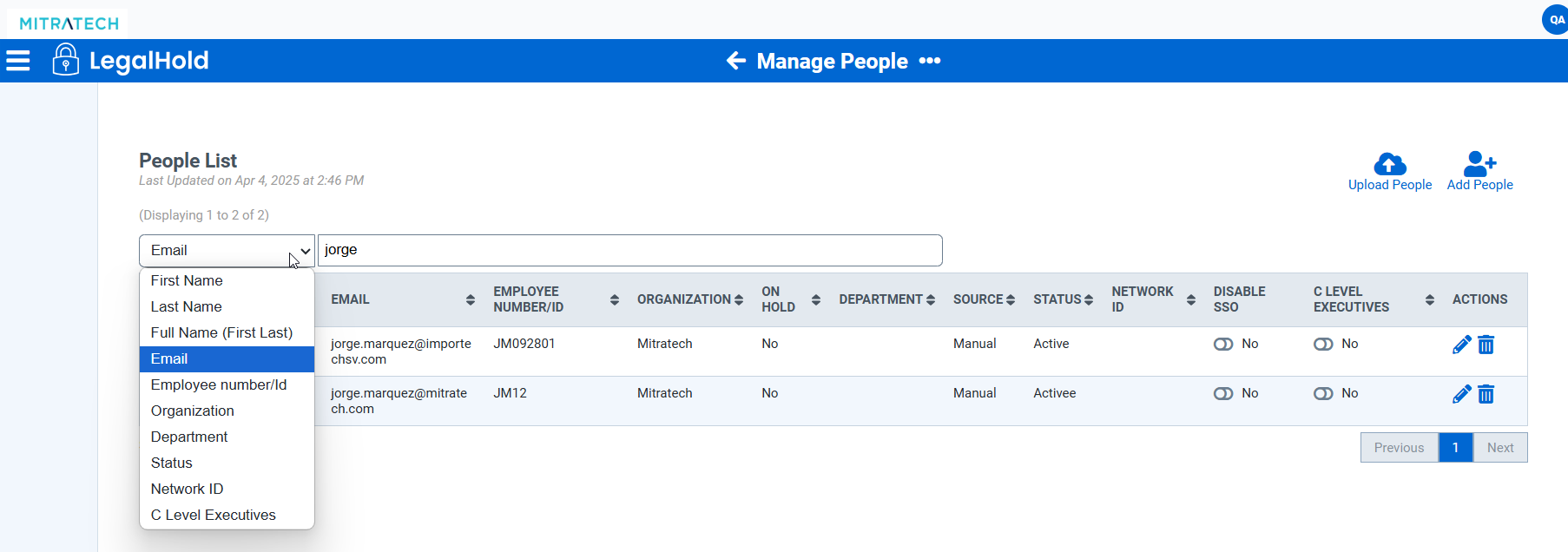Click the Add People user-plus icon
Screen dimensions: 1568x552
(1480, 163)
